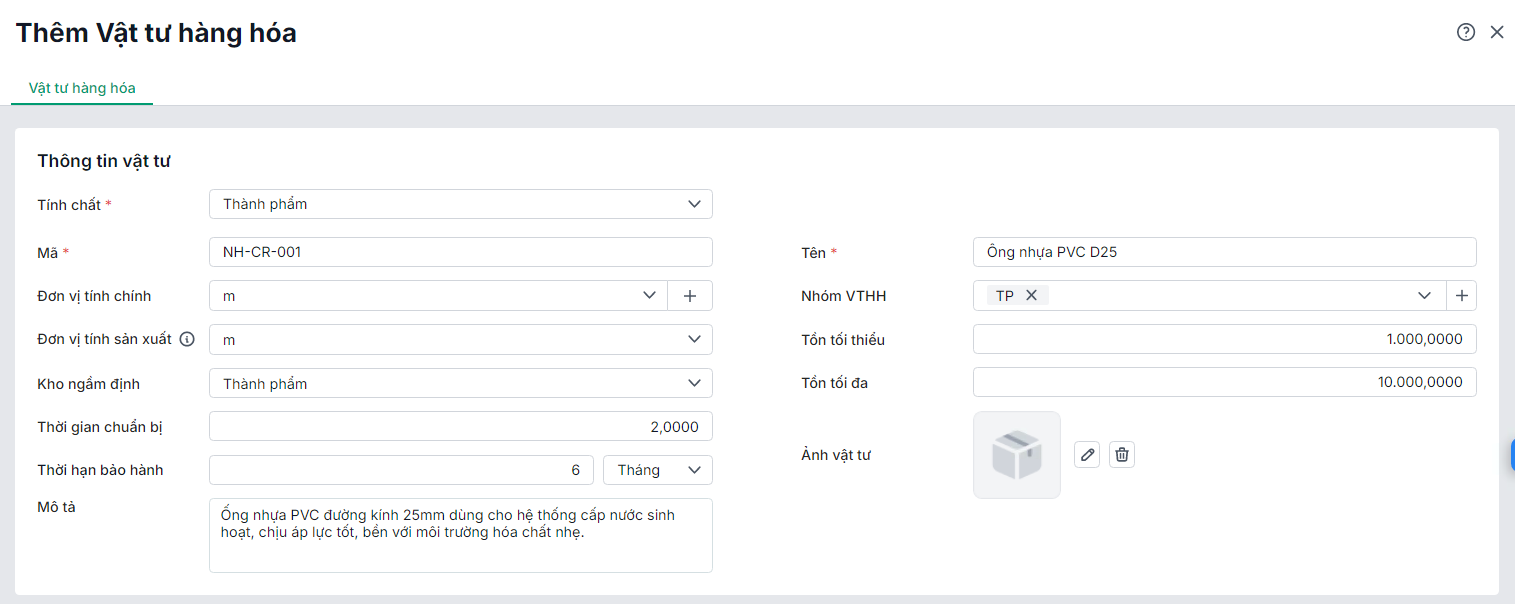Remove the TP tag from Nhóm VTHH

pyautogui.click(x=1031, y=296)
